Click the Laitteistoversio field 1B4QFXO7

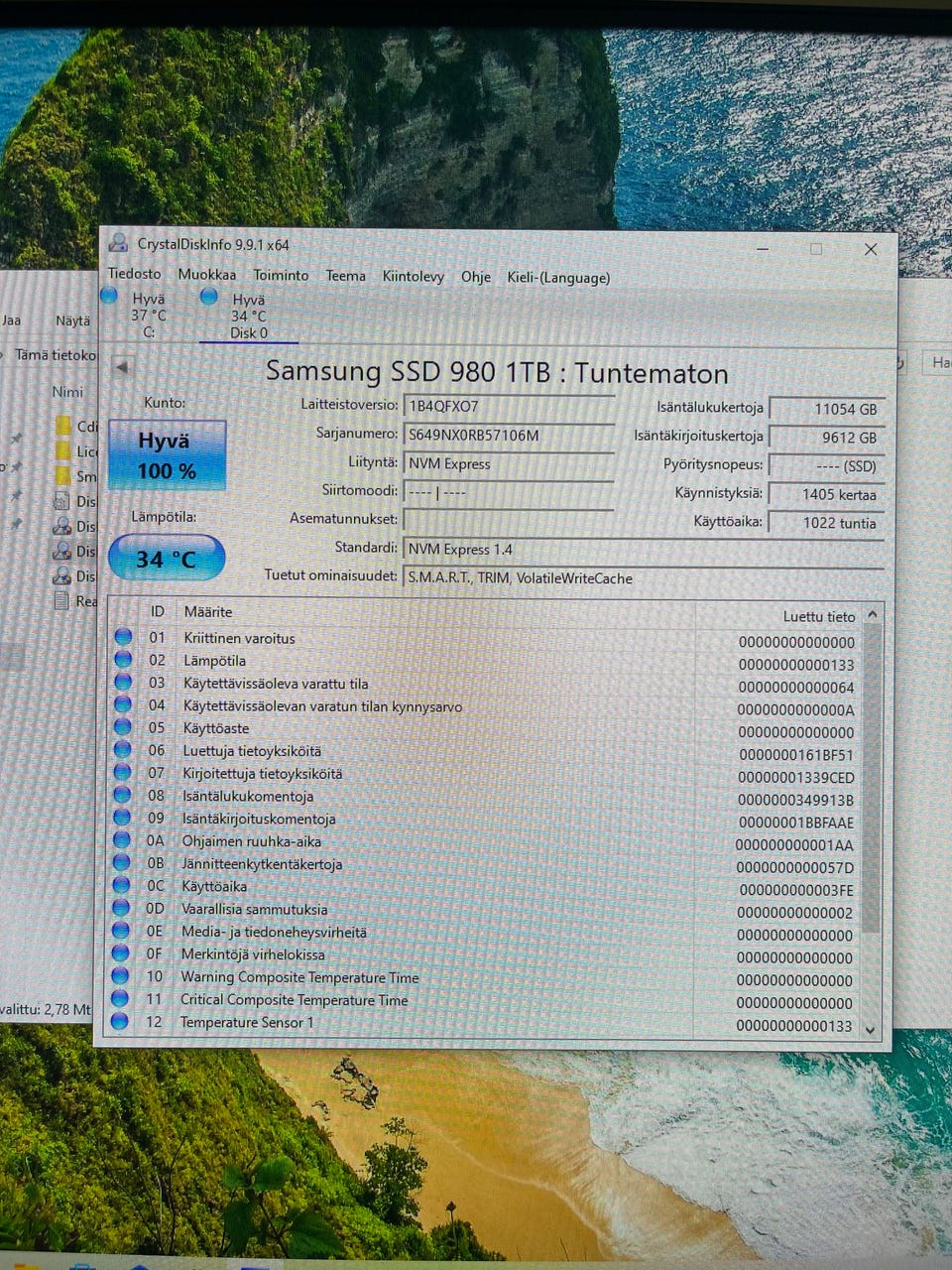click(x=509, y=406)
